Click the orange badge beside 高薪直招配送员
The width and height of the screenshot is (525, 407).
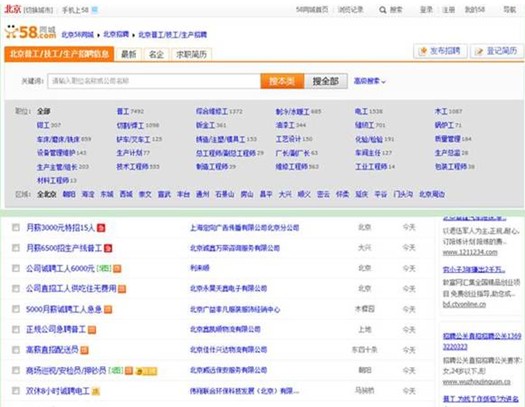coord(84,350)
